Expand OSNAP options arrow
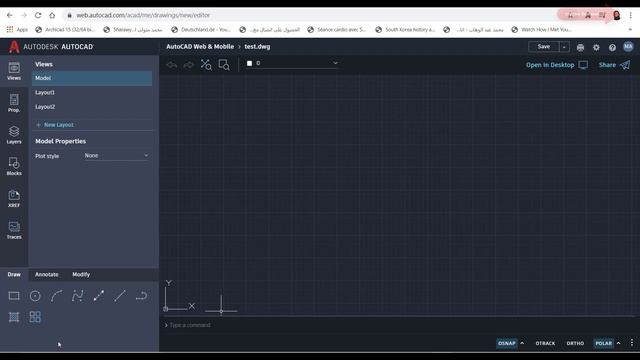 (x=522, y=343)
